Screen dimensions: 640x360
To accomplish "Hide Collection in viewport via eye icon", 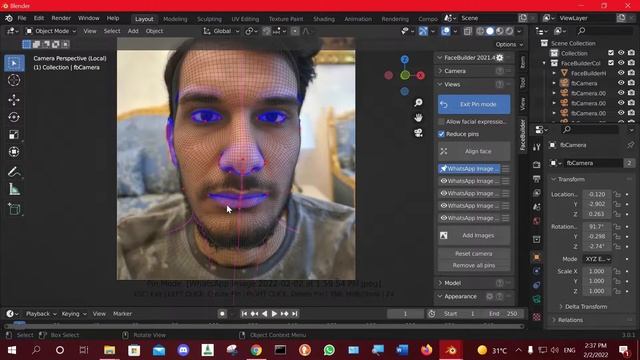I will pyautogui.click(x=621, y=53).
